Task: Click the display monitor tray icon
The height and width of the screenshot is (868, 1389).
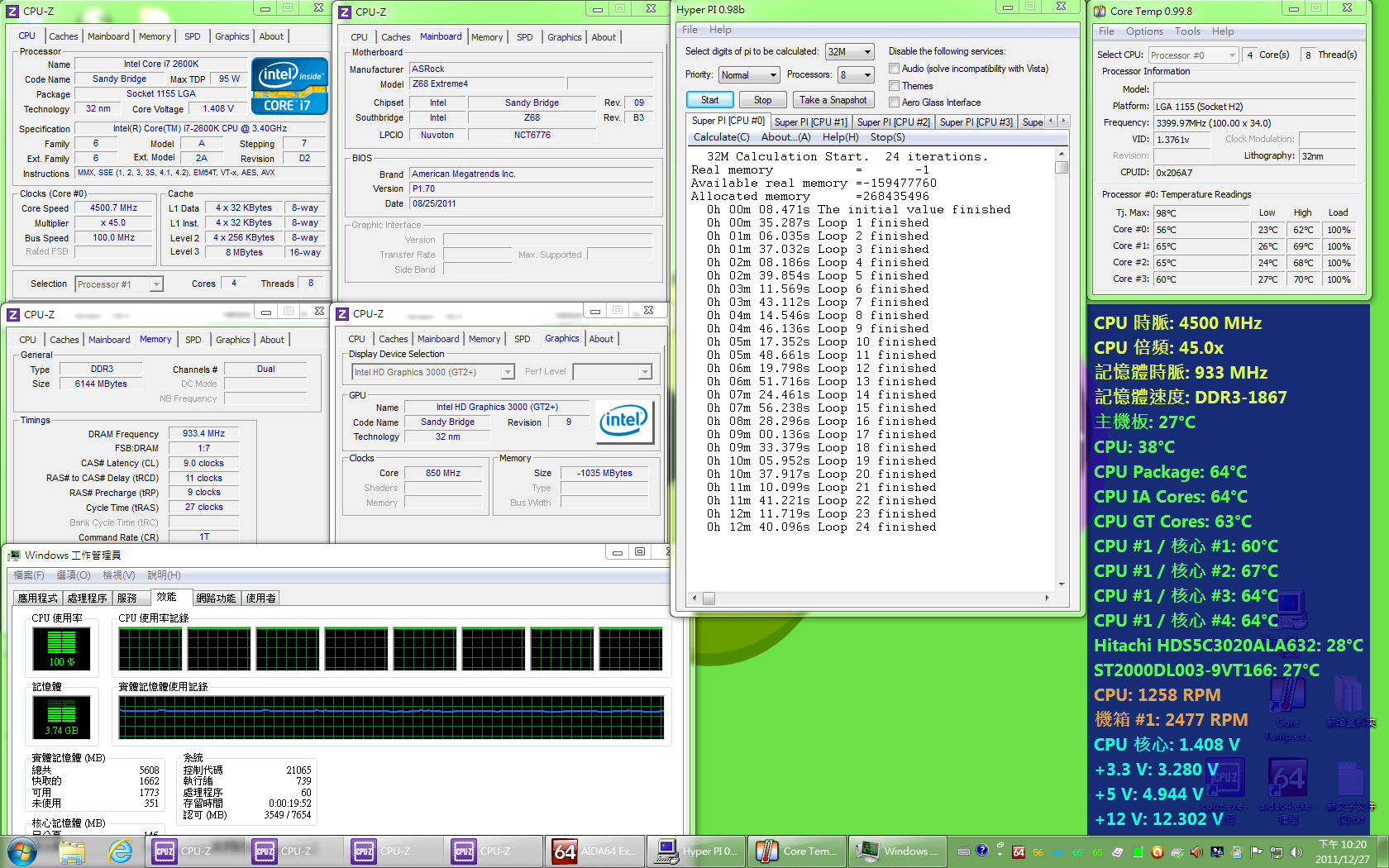Action: [1217, 852]
